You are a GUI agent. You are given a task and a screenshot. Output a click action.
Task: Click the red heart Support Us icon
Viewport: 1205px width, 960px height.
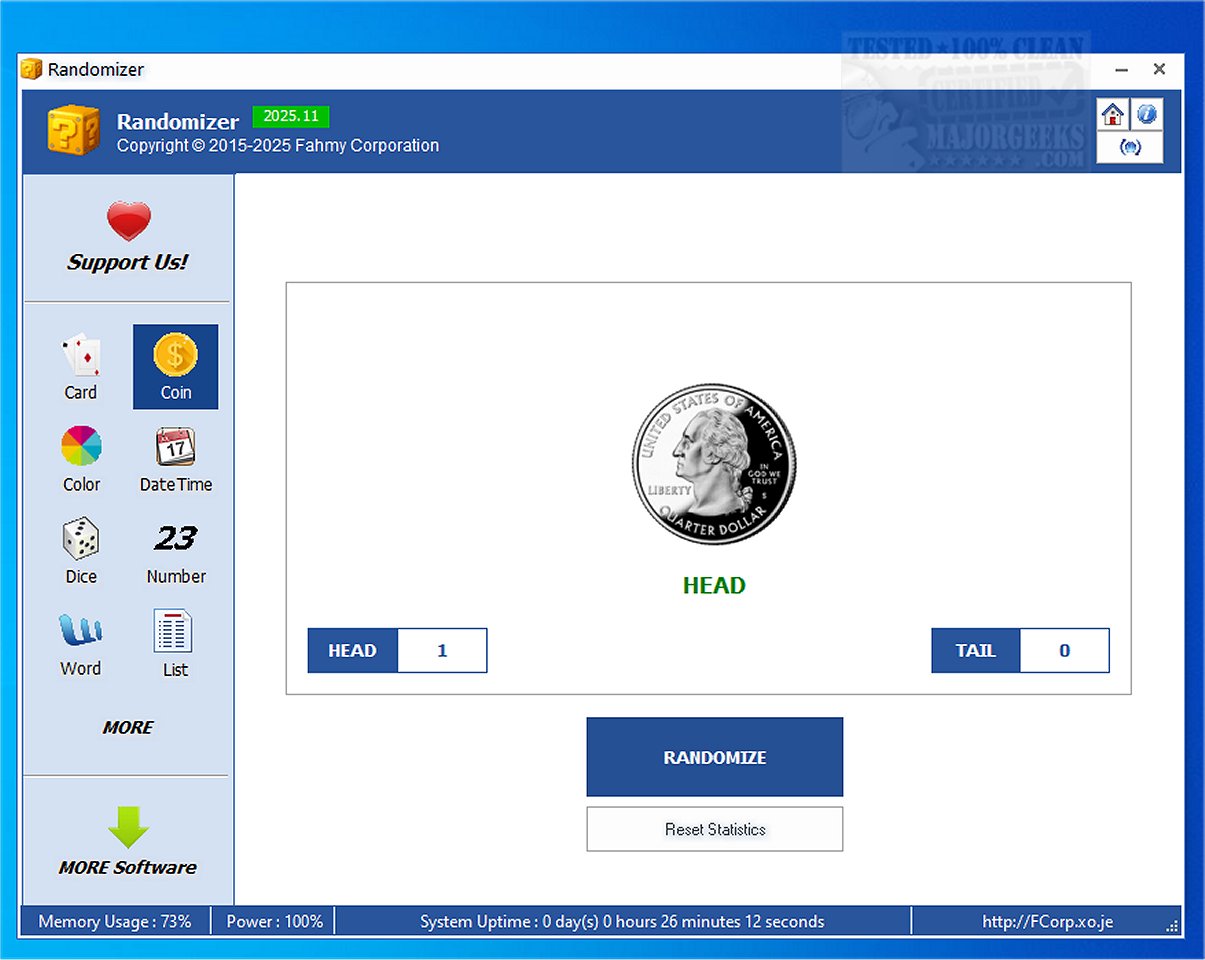coord(128,221)
